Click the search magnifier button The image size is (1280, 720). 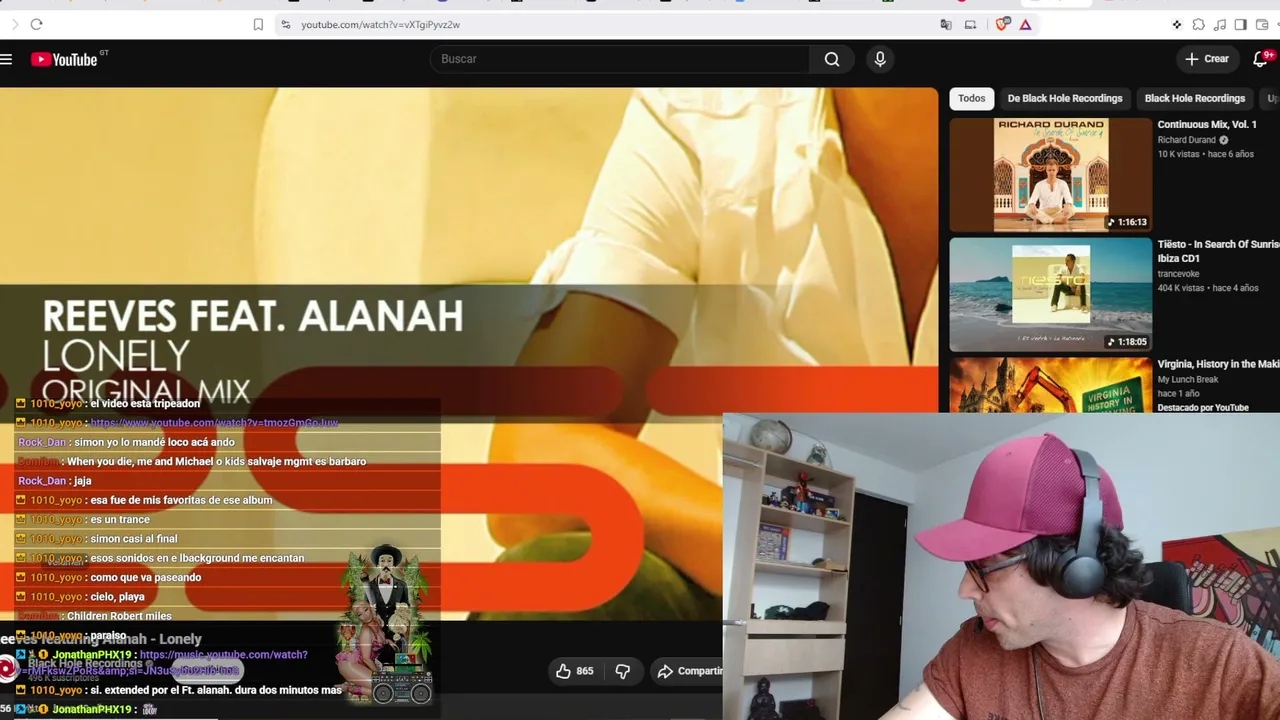coord(832,59)
